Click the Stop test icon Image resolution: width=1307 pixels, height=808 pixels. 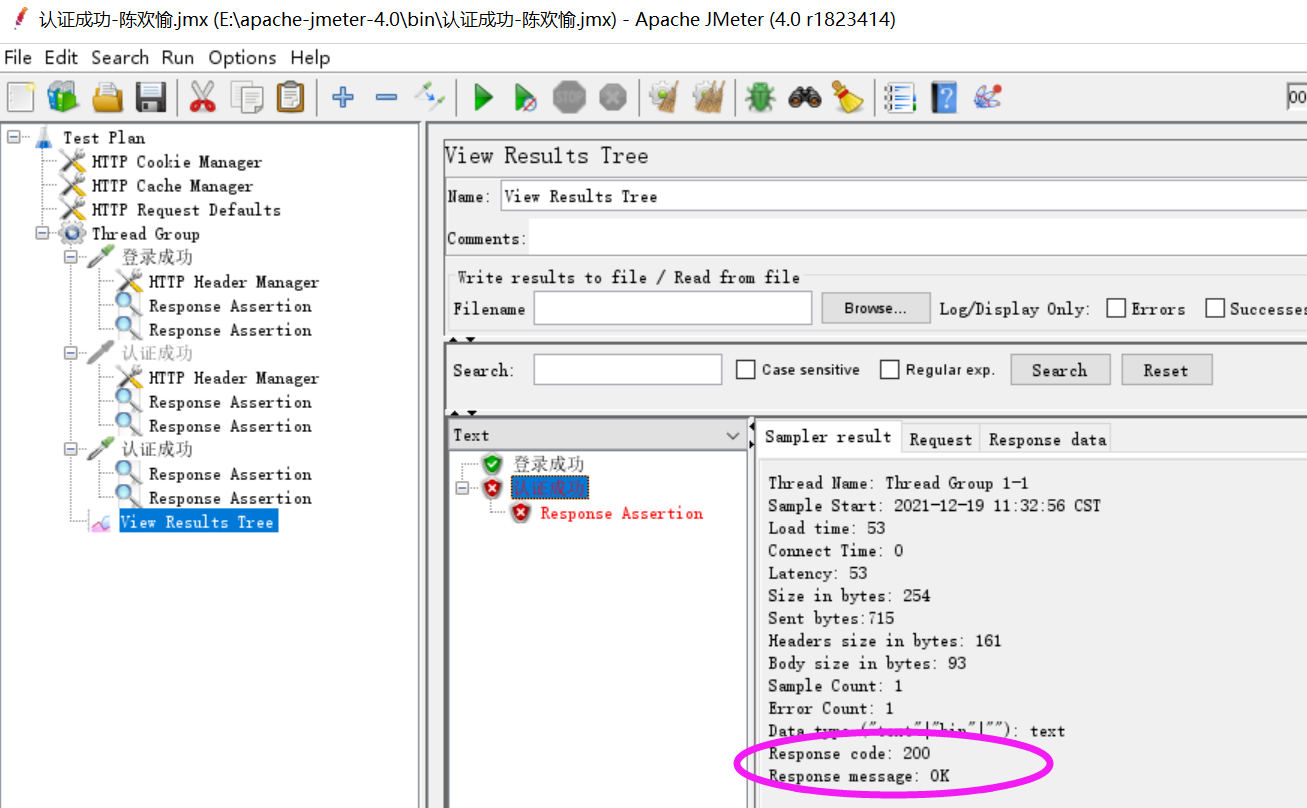[569, 97]
